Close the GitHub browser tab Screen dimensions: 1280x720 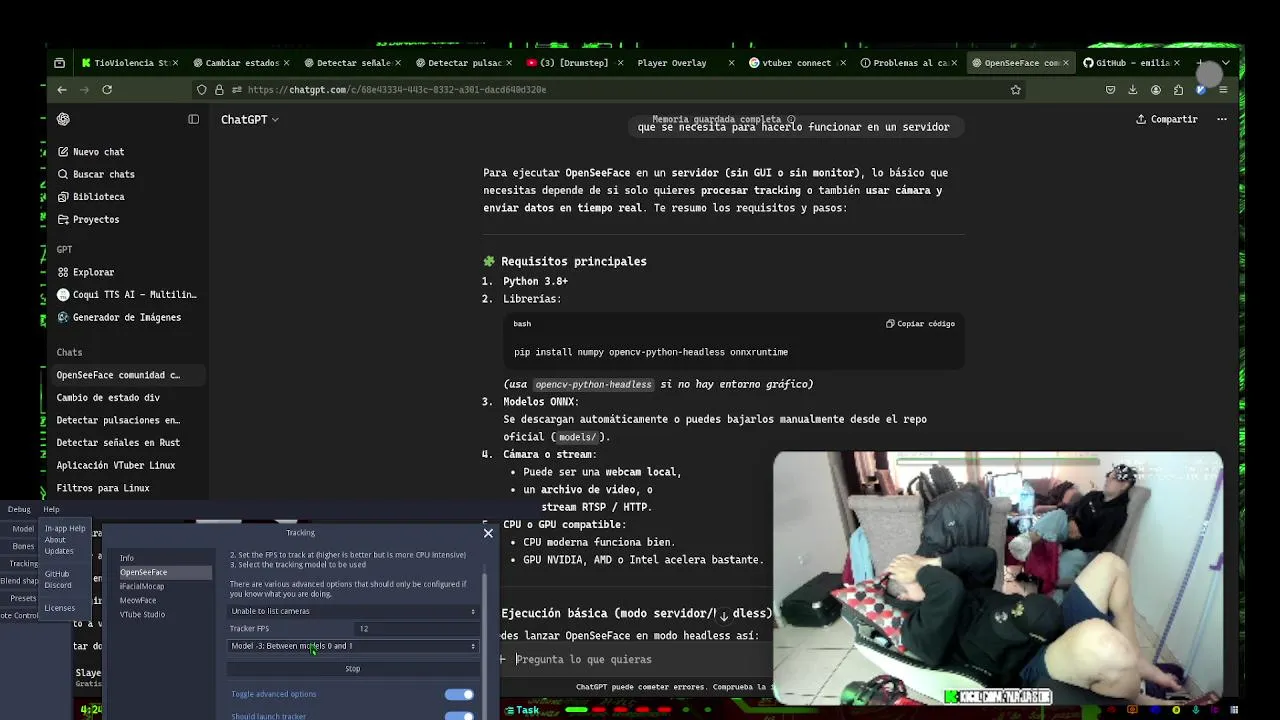tap(1176, 62)
